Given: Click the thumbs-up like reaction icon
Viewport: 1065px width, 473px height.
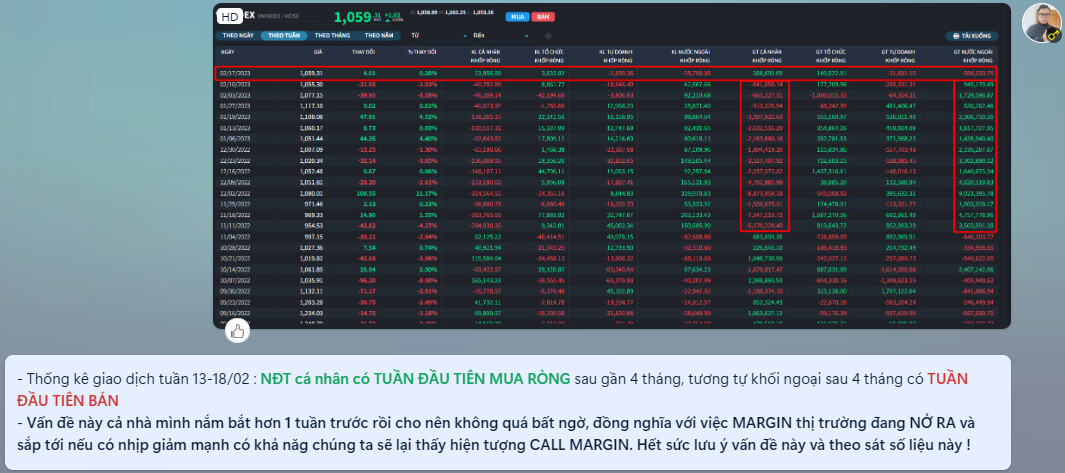Looking at the screenshot, I should click(238, 331).
